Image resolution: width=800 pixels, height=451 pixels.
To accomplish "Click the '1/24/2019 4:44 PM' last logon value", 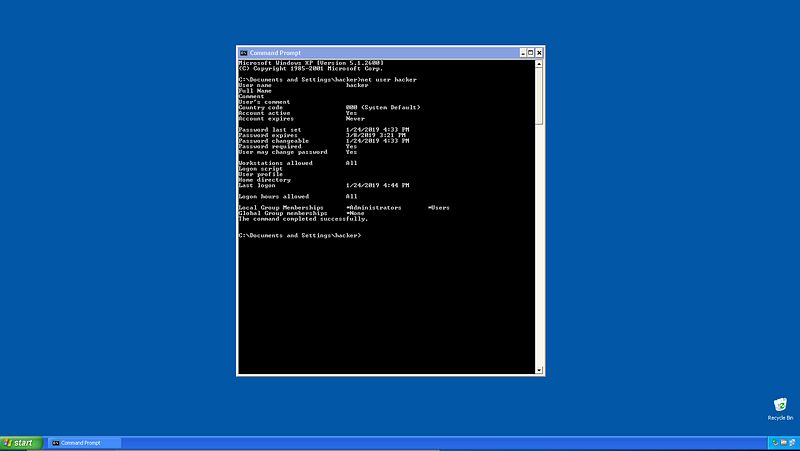I will pyautogui.click(x=377, y=186).
